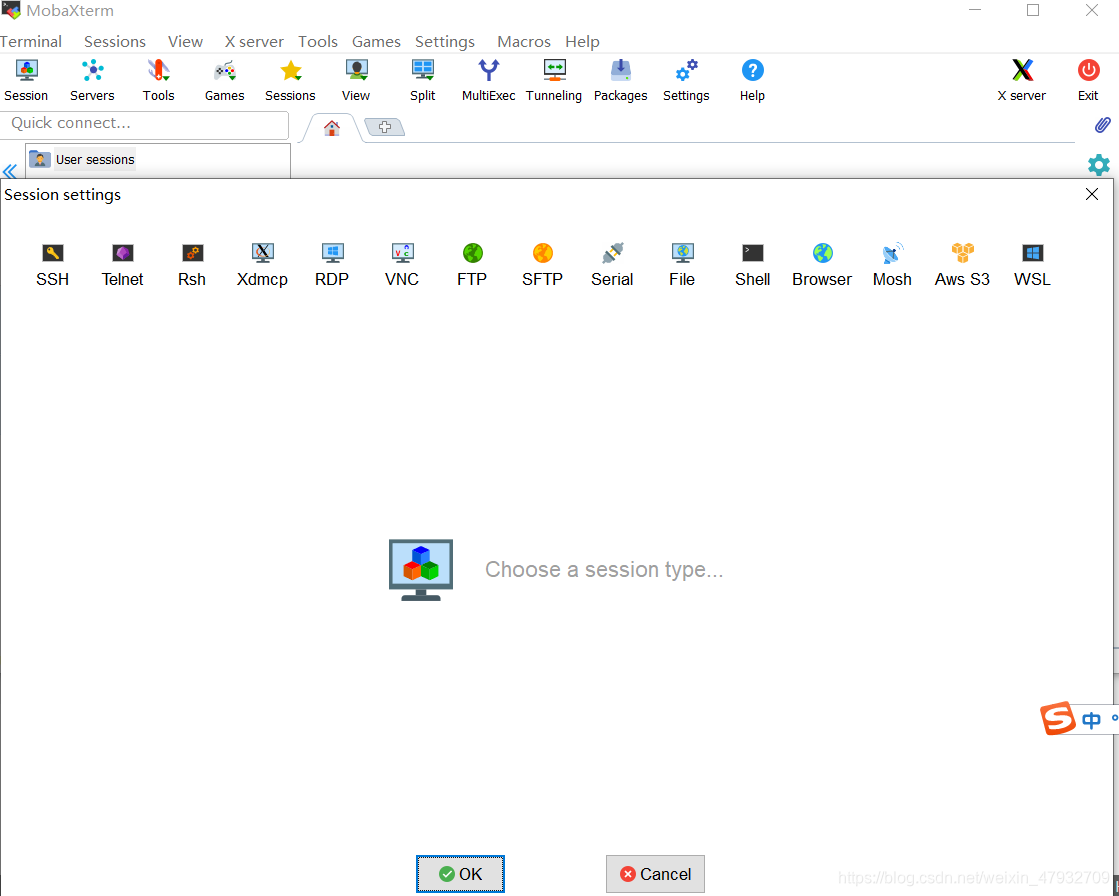Screen dimensions: 1119x896
Task: Click the View toolbar icon
Action: (356, 81)
